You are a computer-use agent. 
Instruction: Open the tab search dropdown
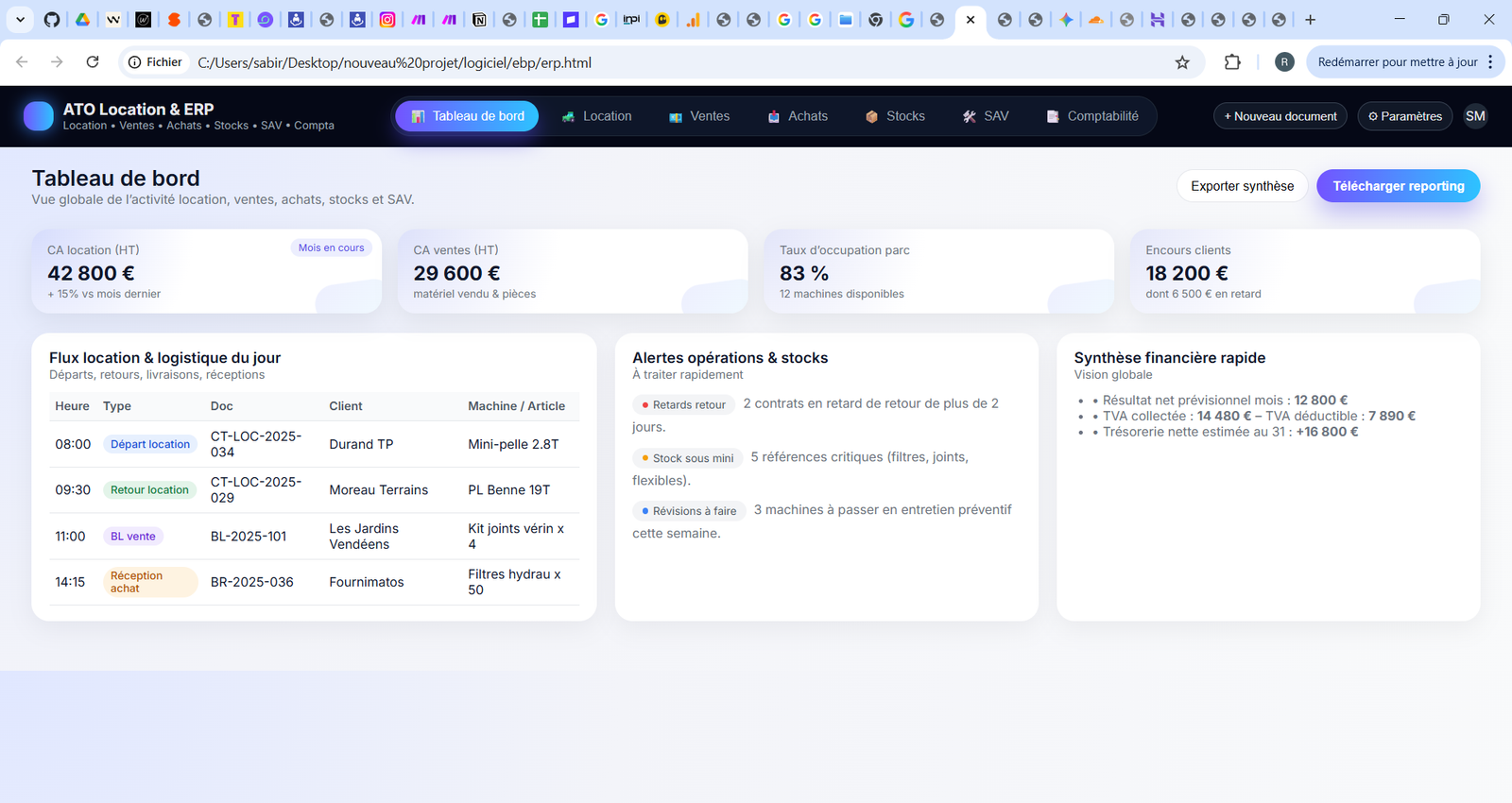[x=20, y=20]
